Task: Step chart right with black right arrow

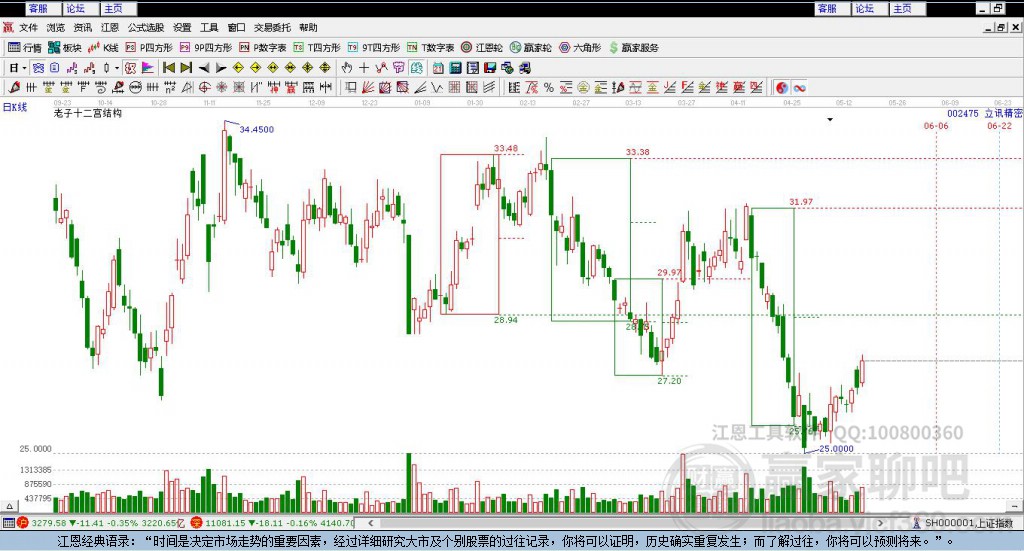Action: 221,68
